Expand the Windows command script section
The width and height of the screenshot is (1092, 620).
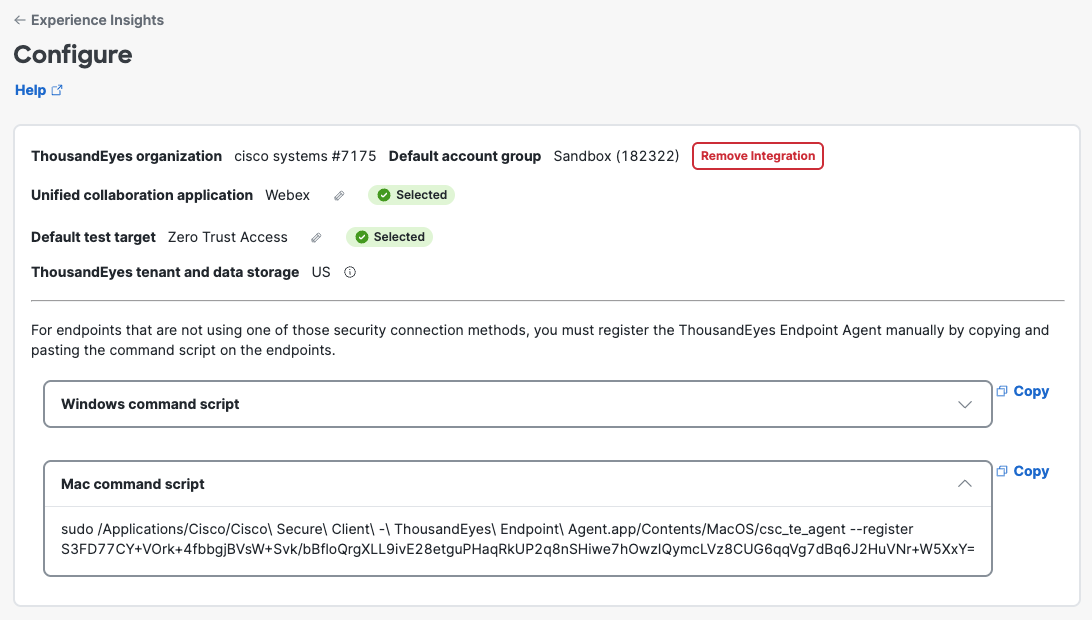517,404
